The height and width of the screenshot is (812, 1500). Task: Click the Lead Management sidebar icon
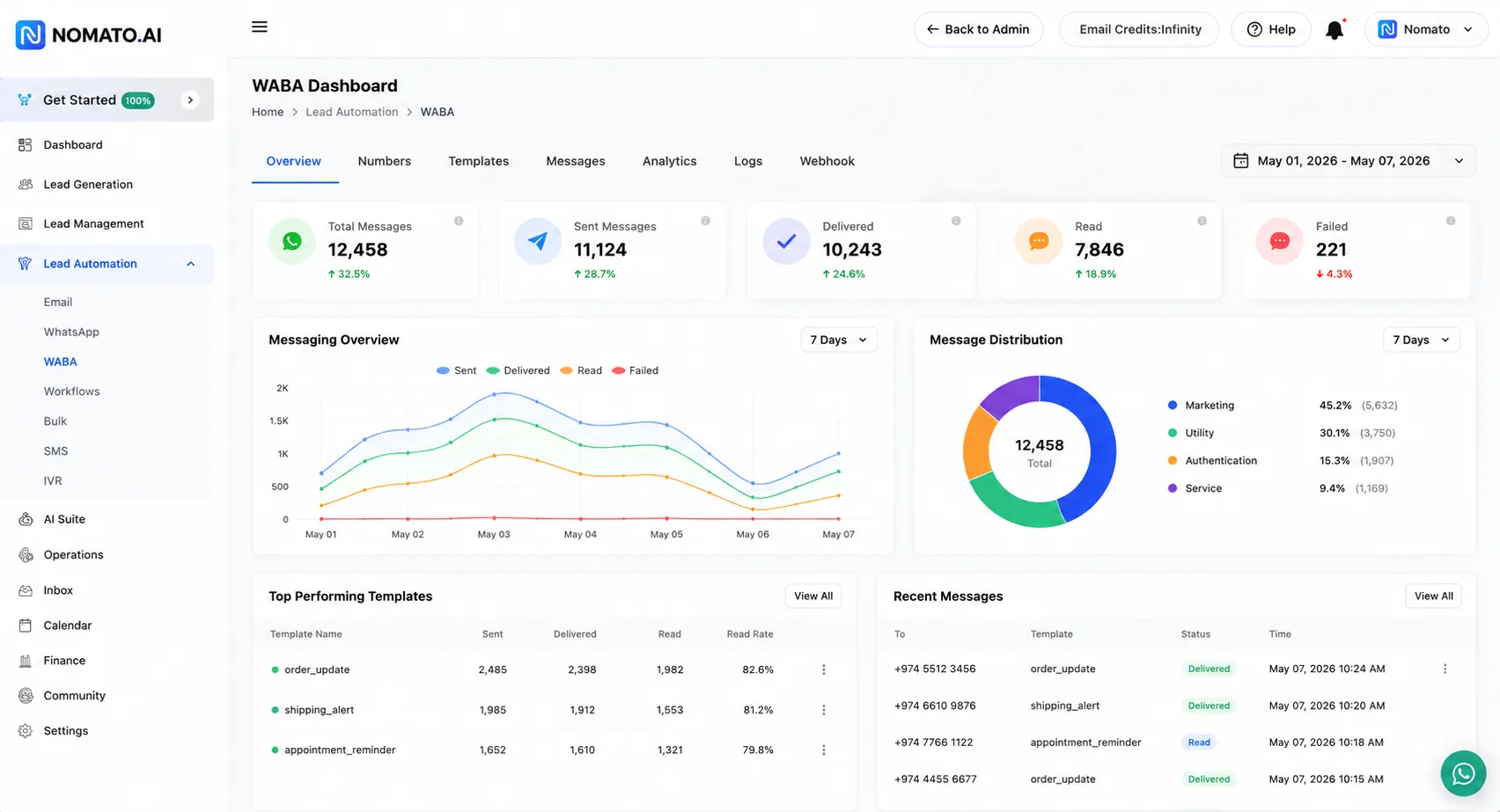26,224
